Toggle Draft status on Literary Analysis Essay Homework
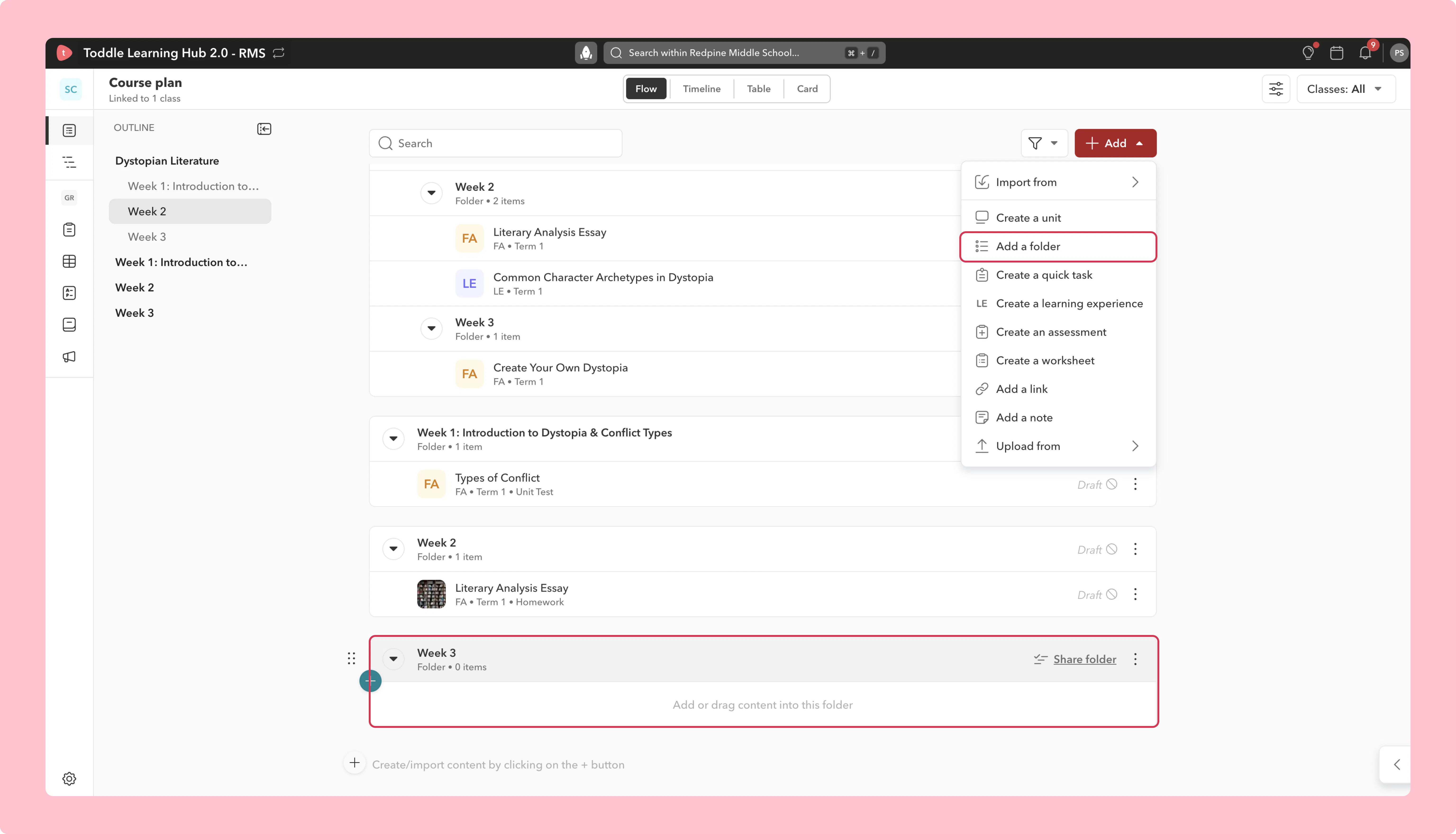Viewport: 1456px width, 834px height. click(1097, 594)
